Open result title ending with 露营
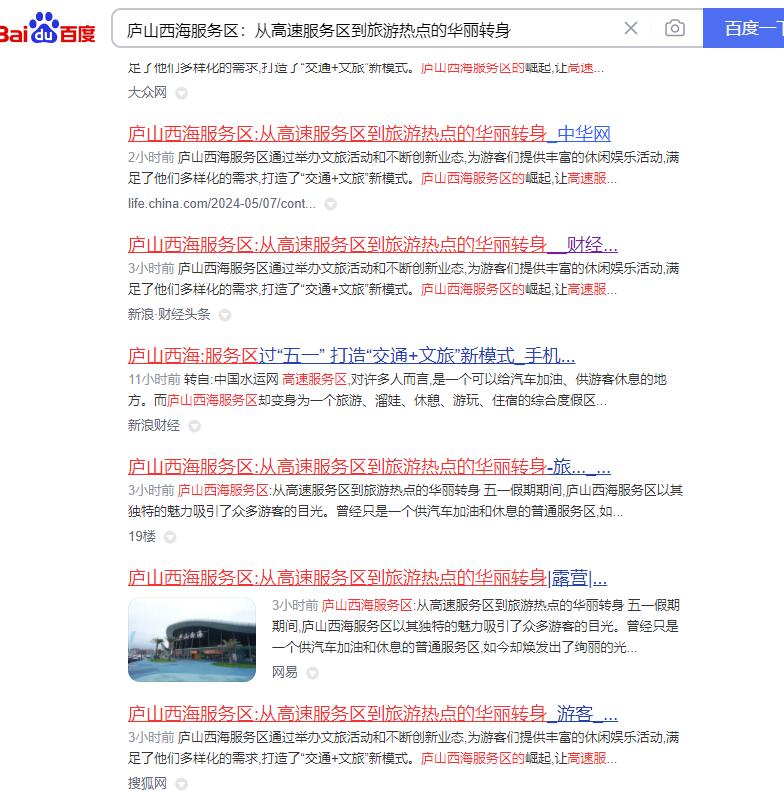This screenshot has height=808, width=784. (x=368, y=578)
